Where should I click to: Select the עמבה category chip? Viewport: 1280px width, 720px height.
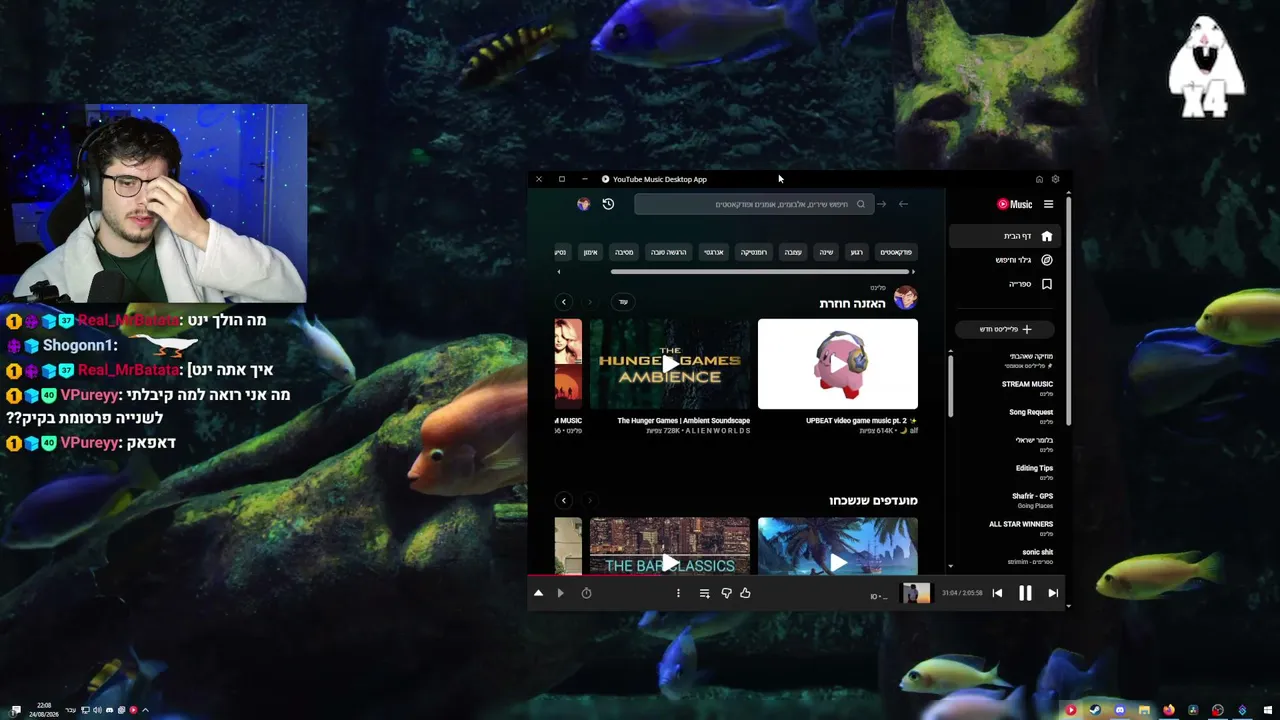793,252
